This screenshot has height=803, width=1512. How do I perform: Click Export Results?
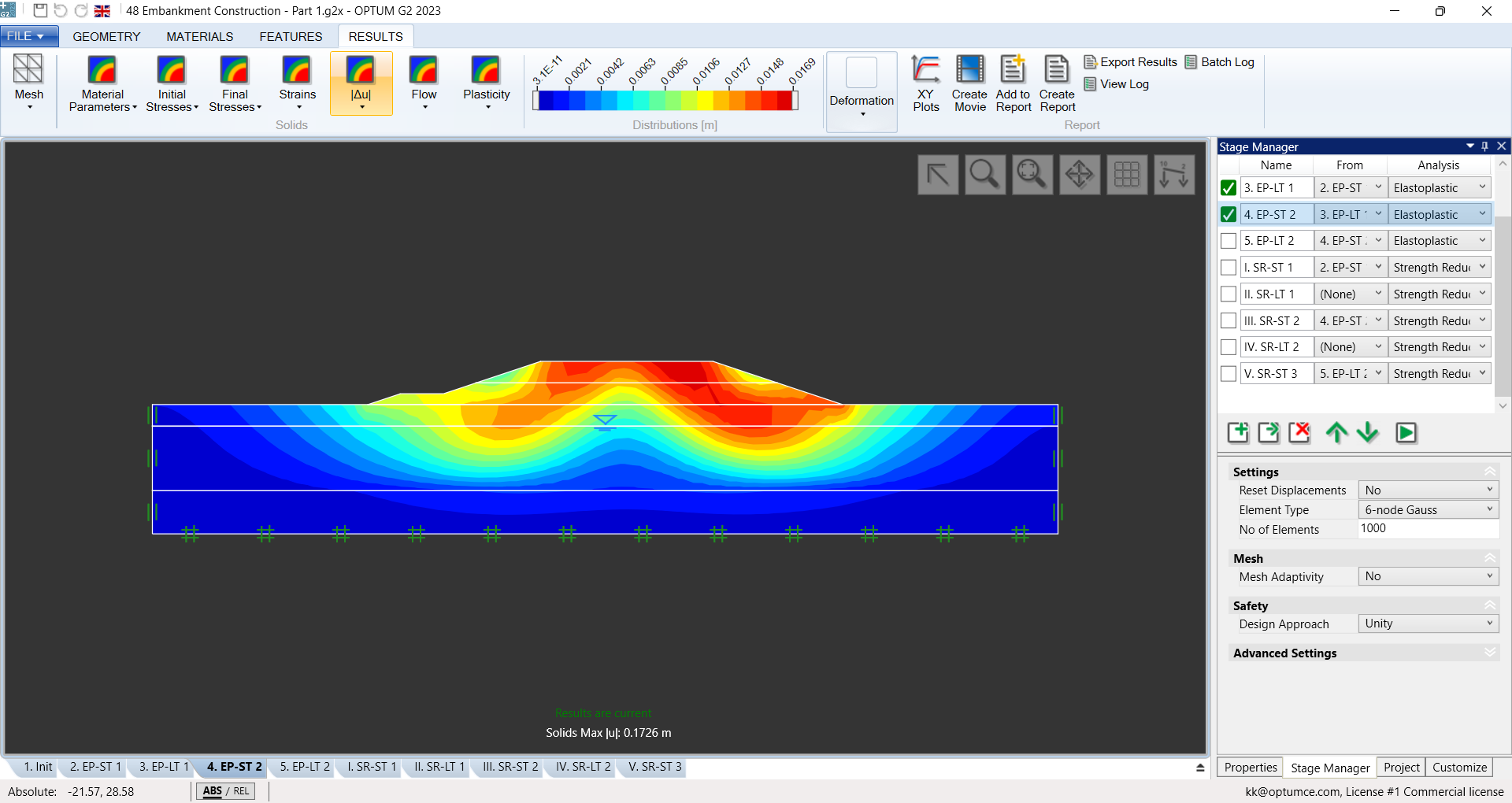point(1131,62)
